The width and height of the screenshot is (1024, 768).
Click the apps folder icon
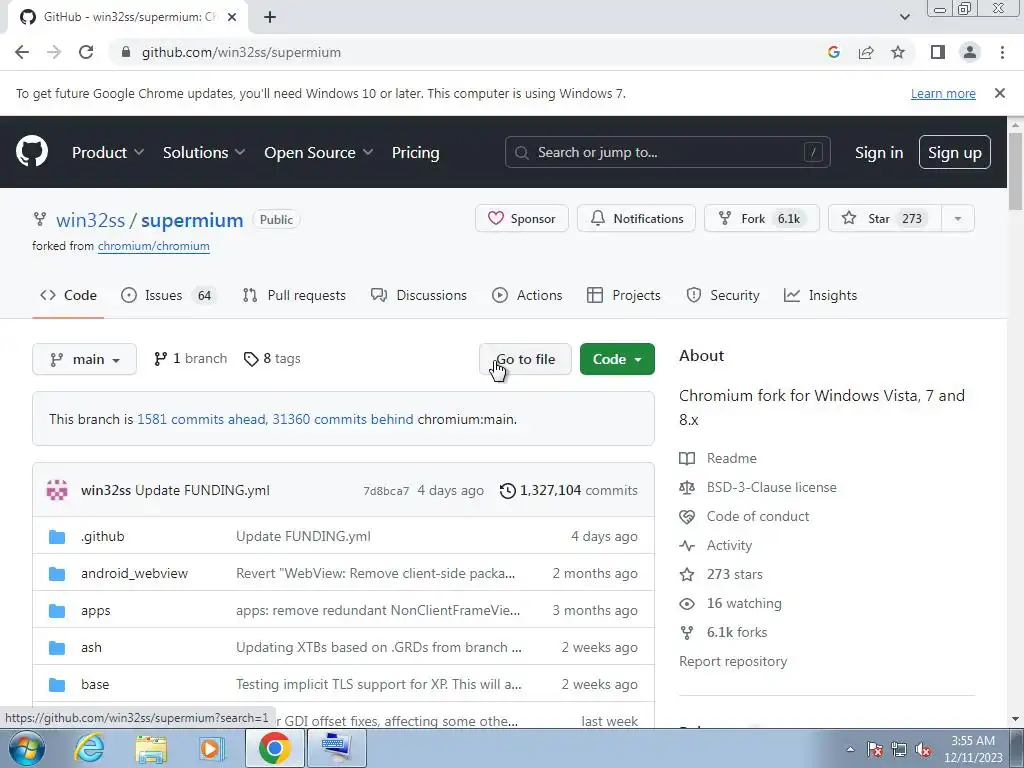pyautogui.click(x=57, y=611)
